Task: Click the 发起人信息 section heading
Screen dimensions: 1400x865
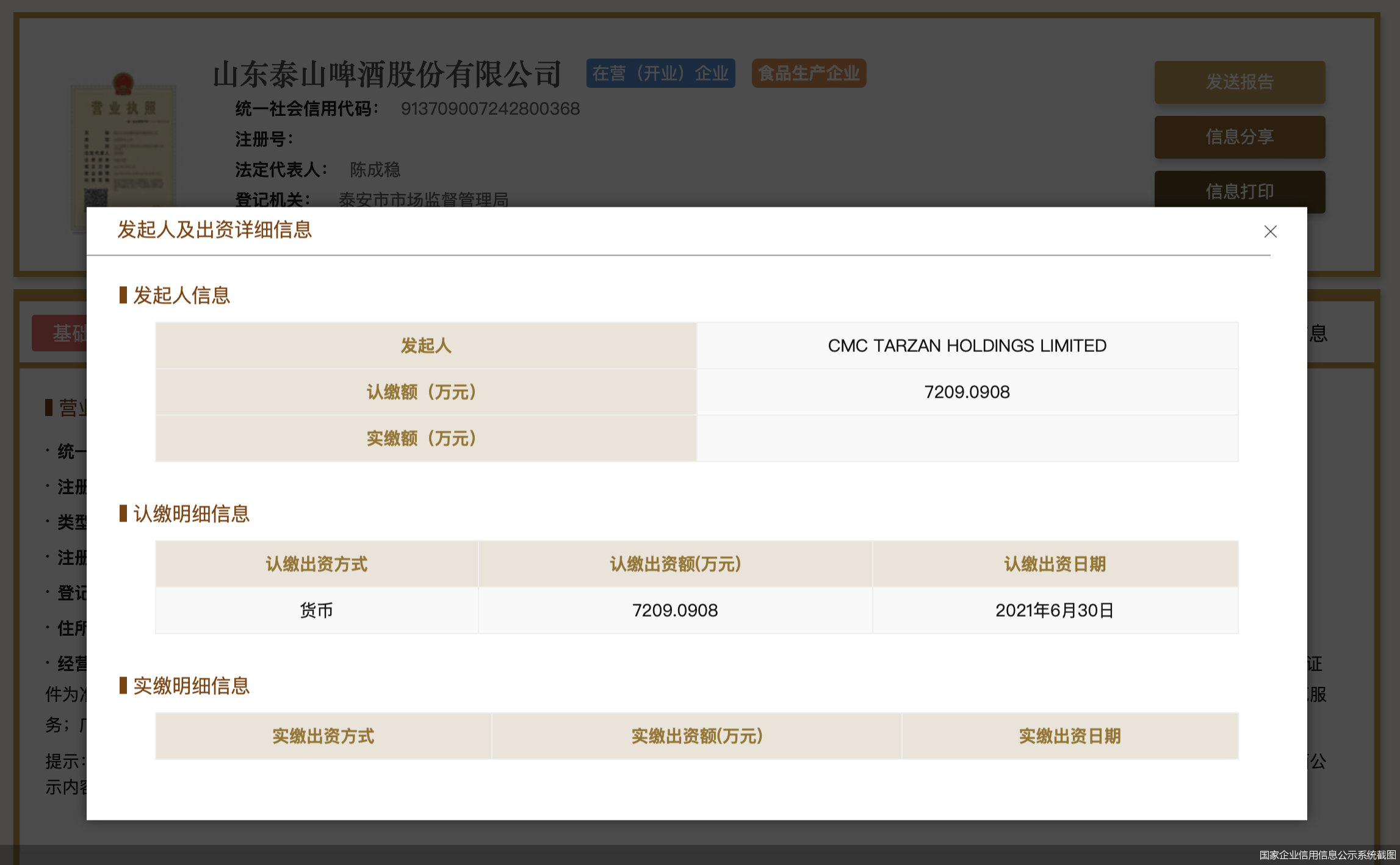Action: click(181, 295)
